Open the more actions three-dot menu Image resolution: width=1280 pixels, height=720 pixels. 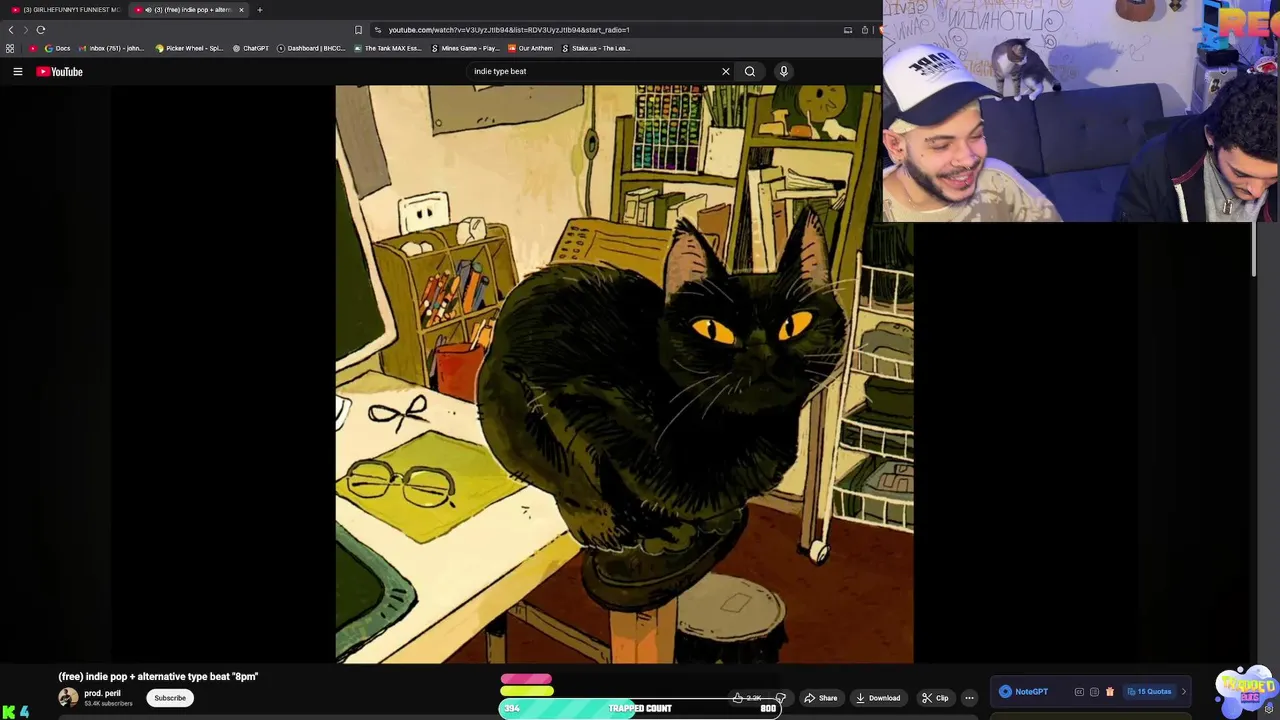[969, 698]
